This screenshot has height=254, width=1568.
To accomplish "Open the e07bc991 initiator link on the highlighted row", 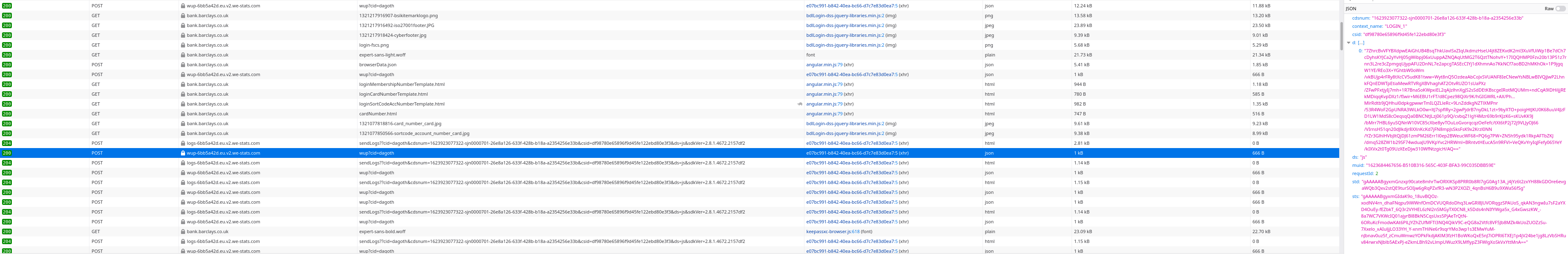I will (x=851, y=153).
